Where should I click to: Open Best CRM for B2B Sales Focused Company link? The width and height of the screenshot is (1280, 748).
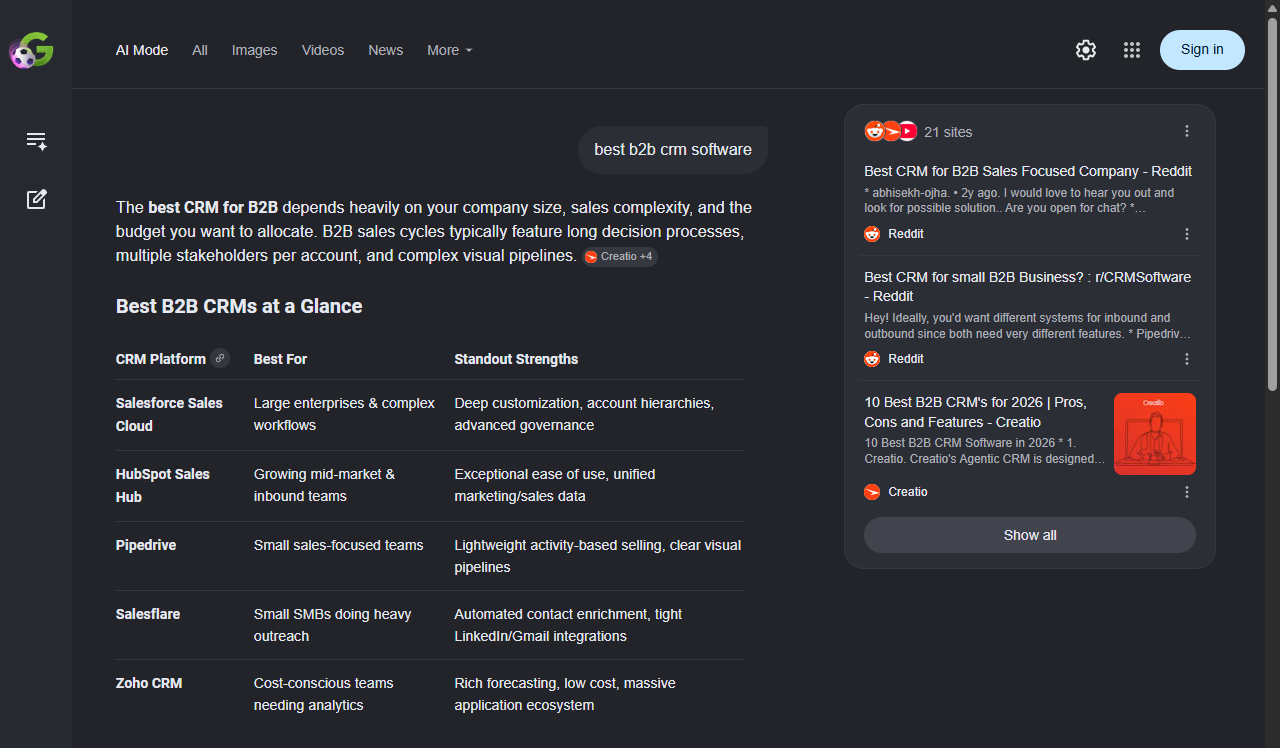pyautogui.click(x=1028, y=171)
